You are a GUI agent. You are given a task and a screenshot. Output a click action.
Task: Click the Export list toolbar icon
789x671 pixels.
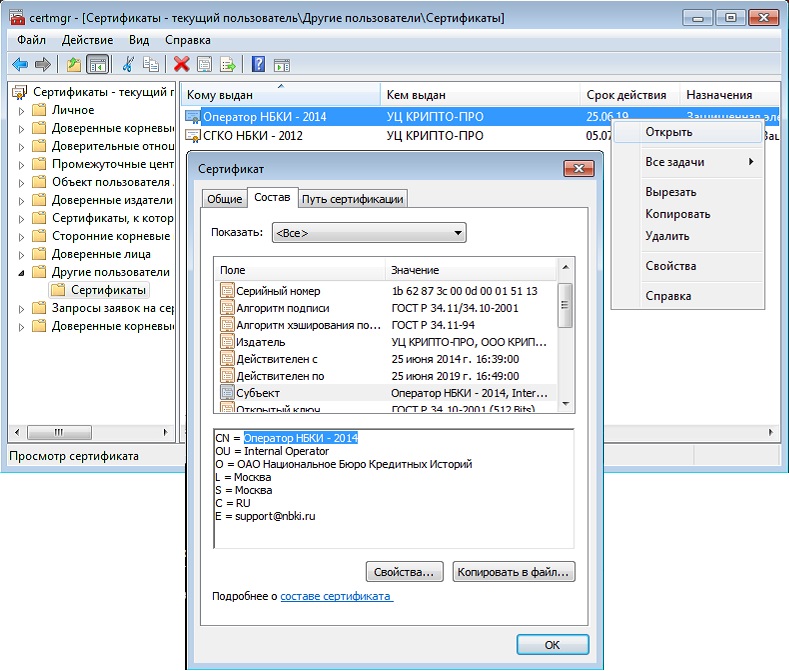tap(227, 64)
